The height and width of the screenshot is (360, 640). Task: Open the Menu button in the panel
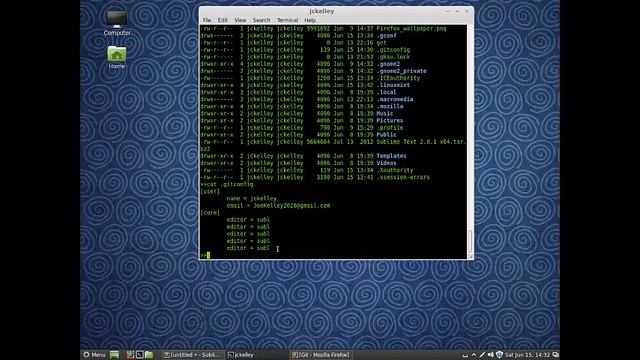[94, 355]
